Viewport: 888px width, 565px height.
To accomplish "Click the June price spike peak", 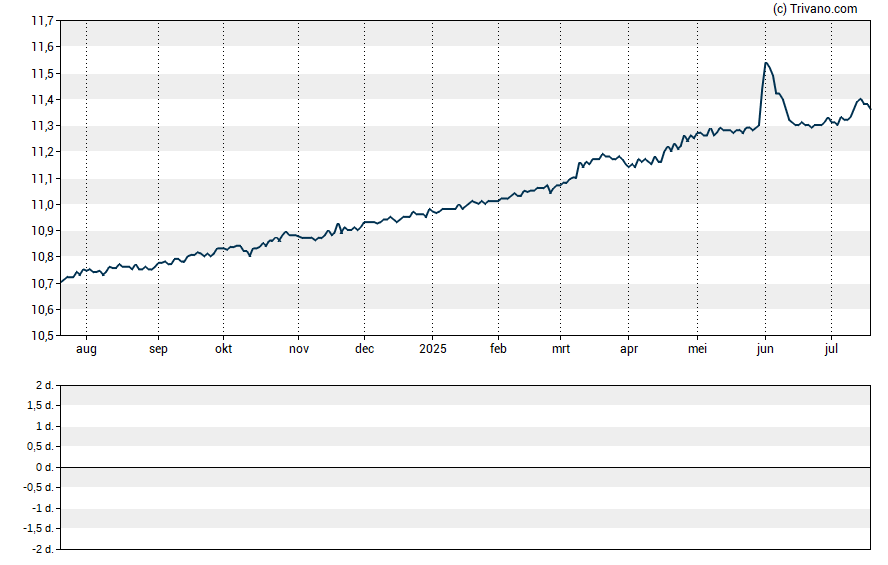I will pyautogui.click(x=766, y=63).
